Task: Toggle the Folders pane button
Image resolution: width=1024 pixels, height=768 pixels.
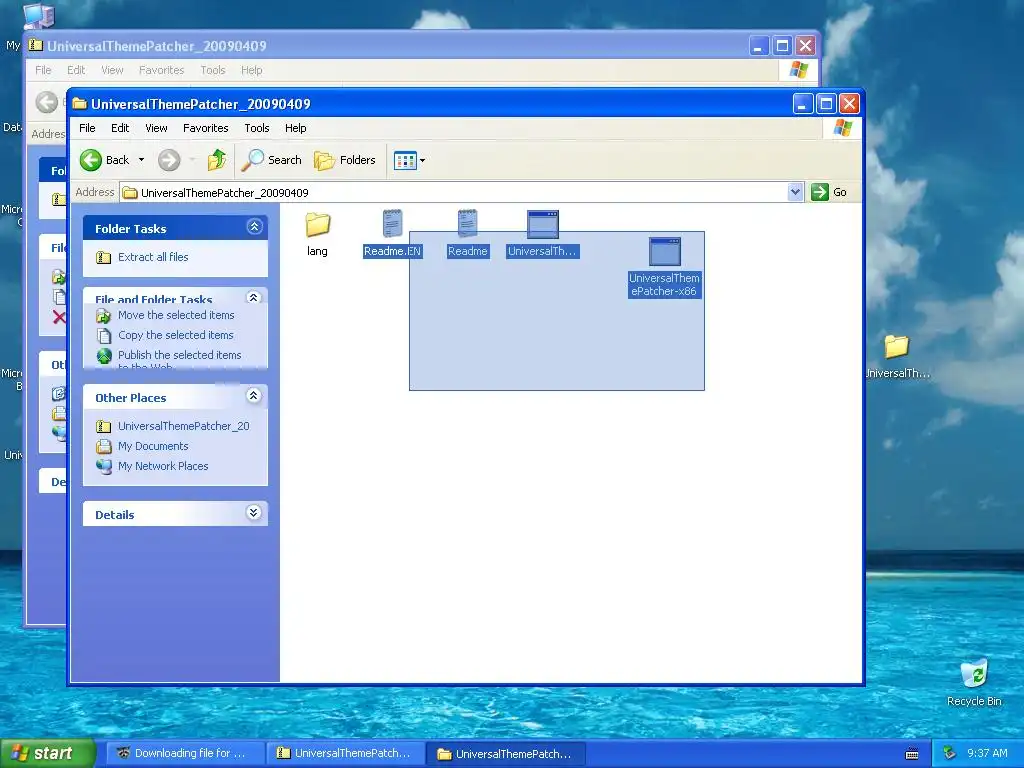Action: (x=345, y=160)
